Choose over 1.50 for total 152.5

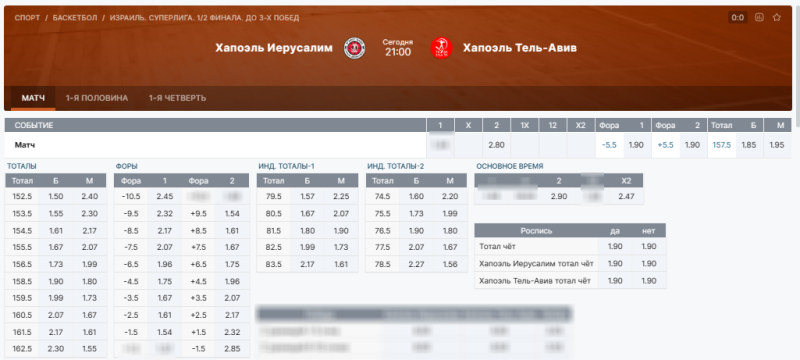click(56, 196)
